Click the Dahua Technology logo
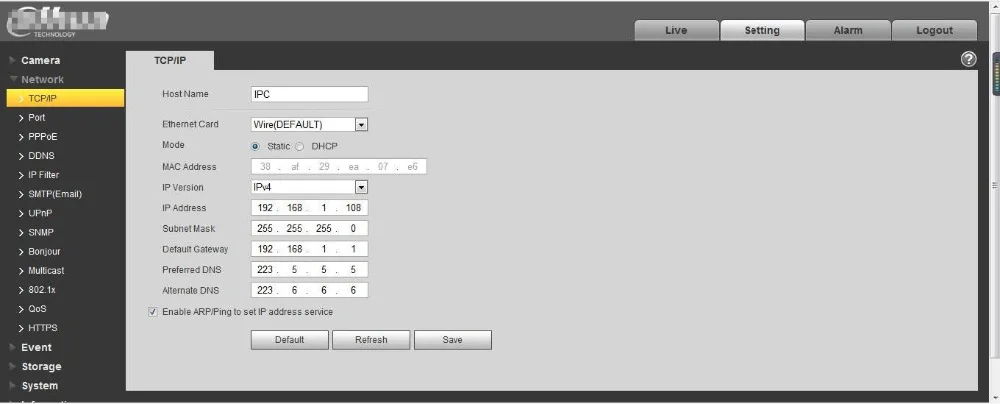 point(58,24)
